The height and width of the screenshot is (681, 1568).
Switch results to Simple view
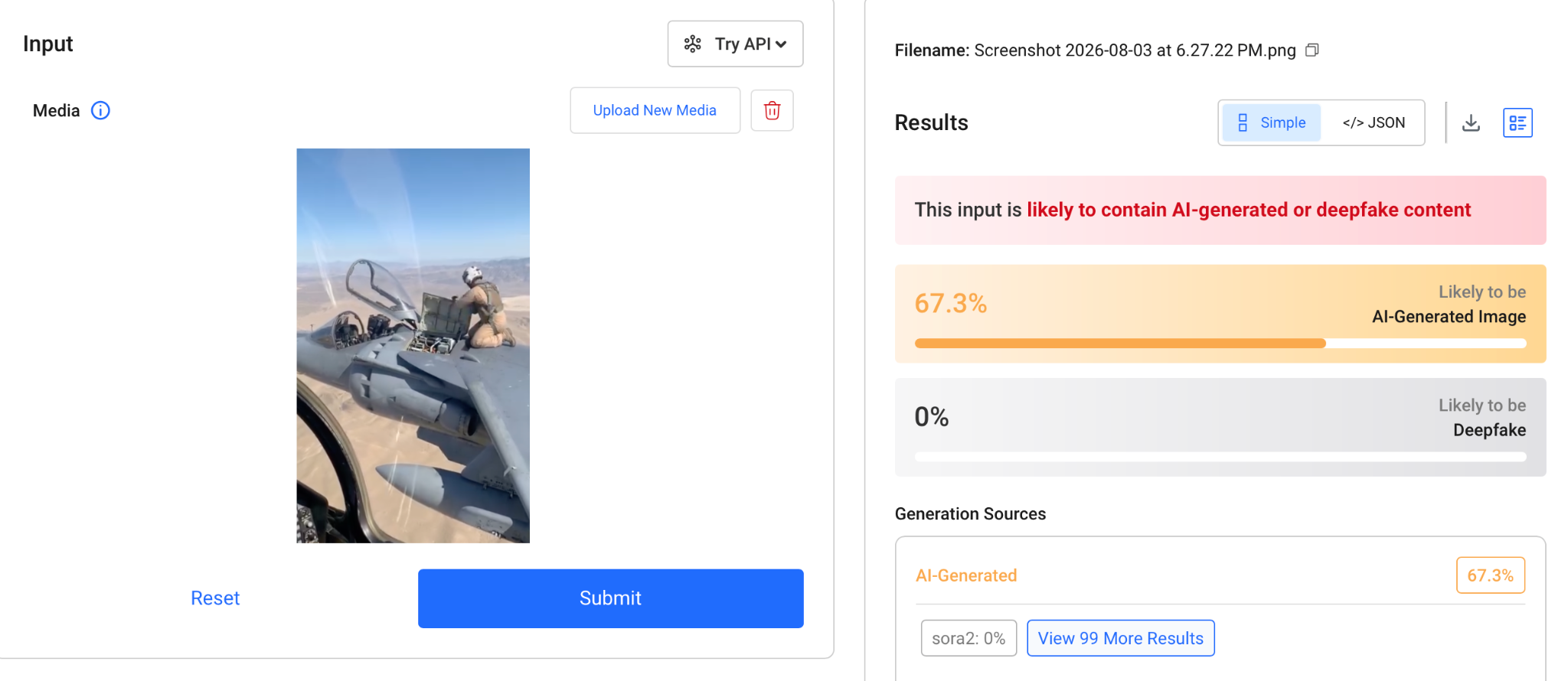1272,122
